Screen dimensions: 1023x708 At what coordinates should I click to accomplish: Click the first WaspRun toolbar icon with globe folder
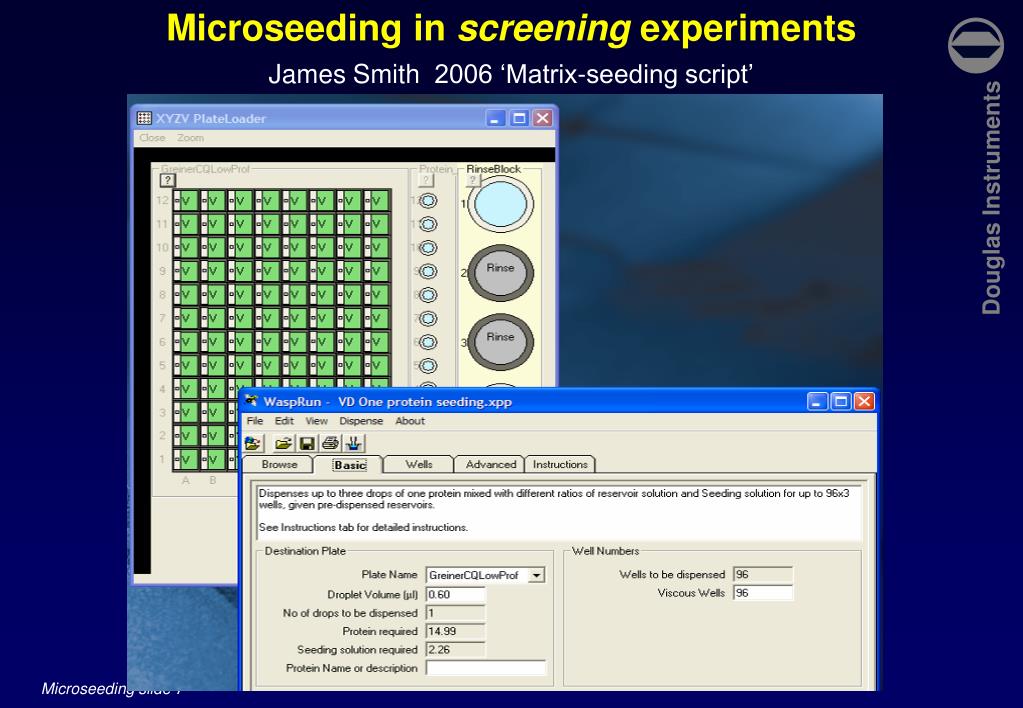click(253, 444)
